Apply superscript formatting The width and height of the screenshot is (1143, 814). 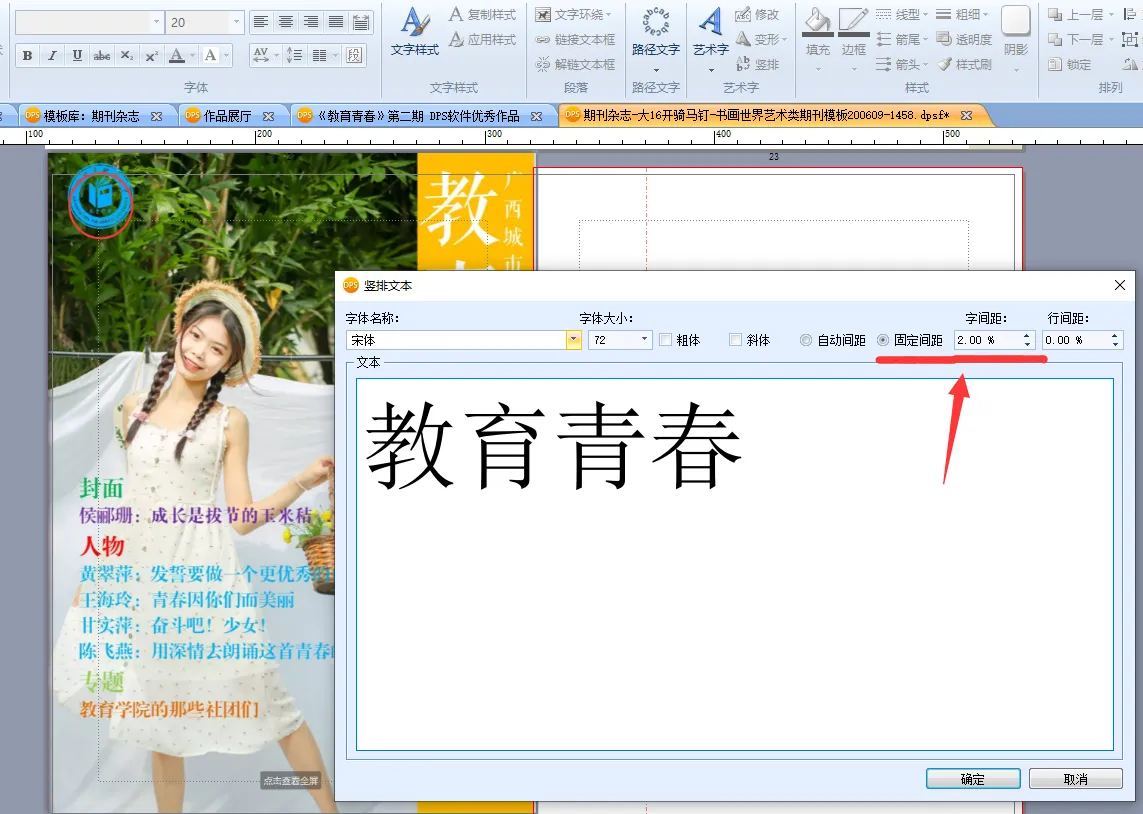(x=152, y=55)
